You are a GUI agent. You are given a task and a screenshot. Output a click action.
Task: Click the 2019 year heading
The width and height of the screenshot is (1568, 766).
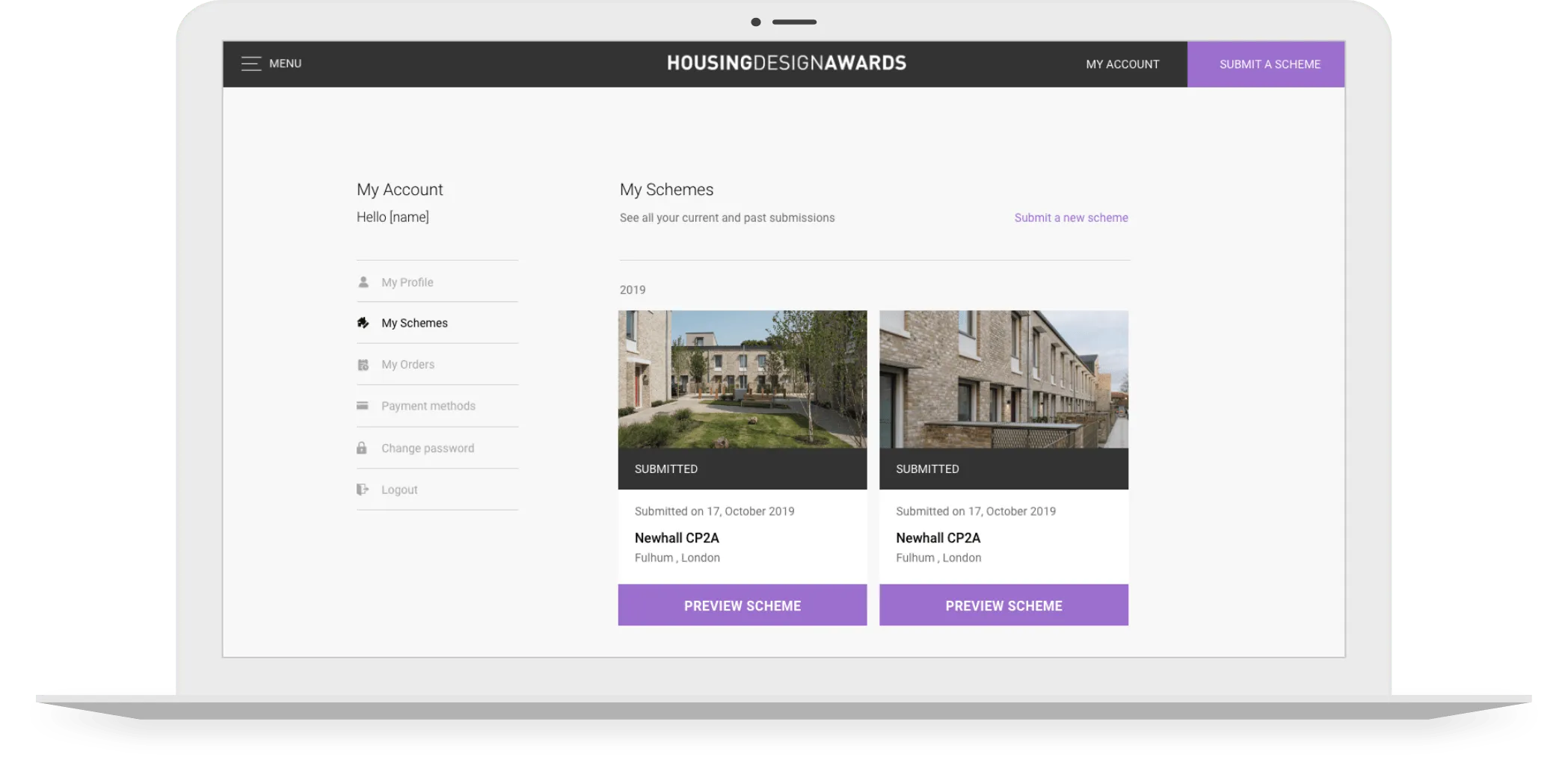(x=633, y=290)
